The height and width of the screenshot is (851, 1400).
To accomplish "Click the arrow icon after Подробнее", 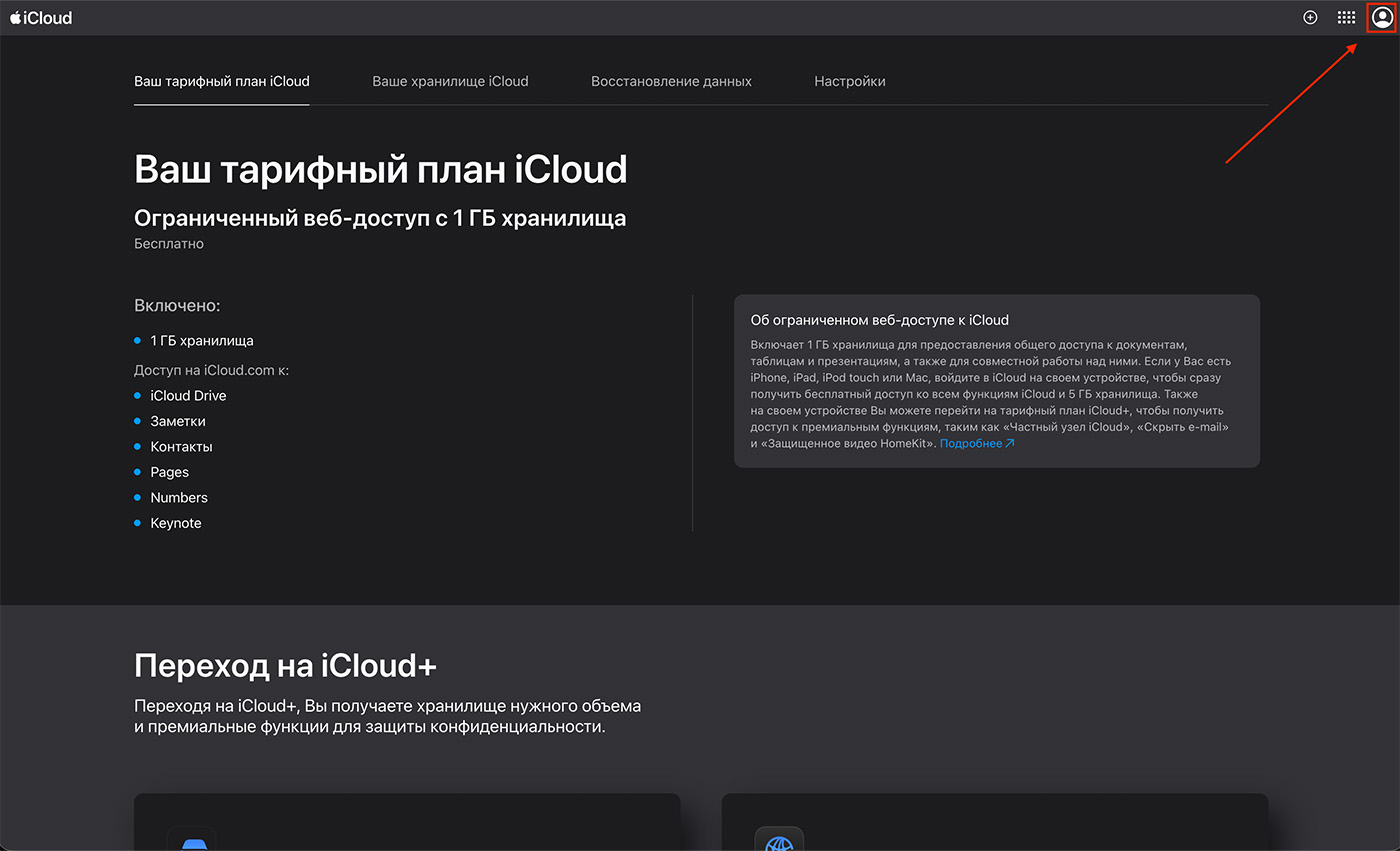I will 1010,444.
